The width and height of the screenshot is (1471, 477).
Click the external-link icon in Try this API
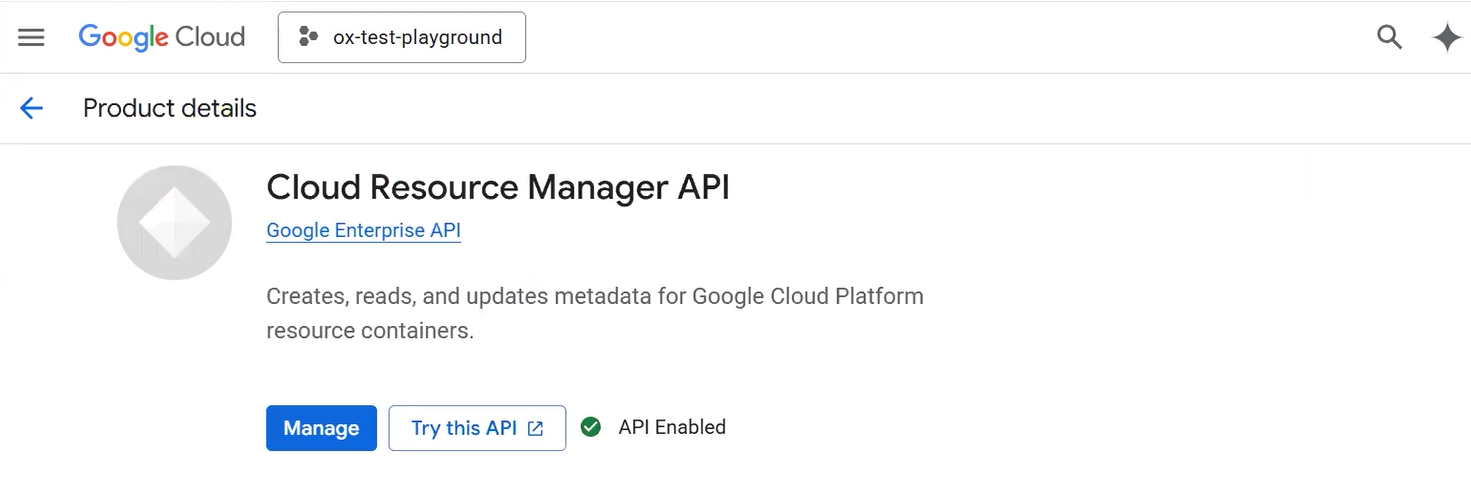click(x=536, y=429)
